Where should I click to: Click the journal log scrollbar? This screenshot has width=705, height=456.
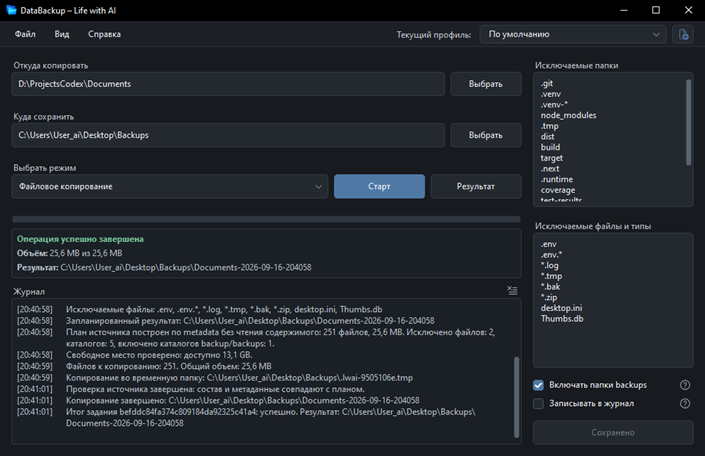(x=516, y=397)
